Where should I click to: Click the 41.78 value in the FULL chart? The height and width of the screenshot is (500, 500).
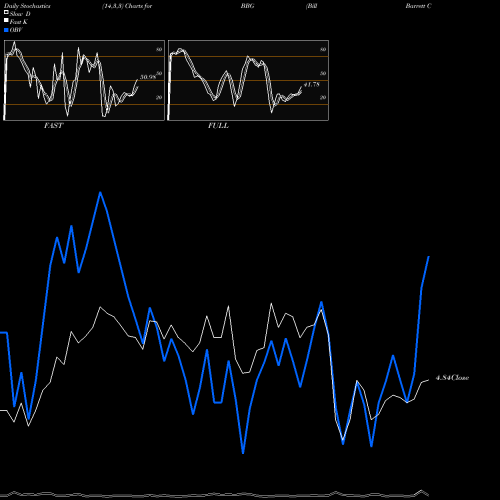312,85
